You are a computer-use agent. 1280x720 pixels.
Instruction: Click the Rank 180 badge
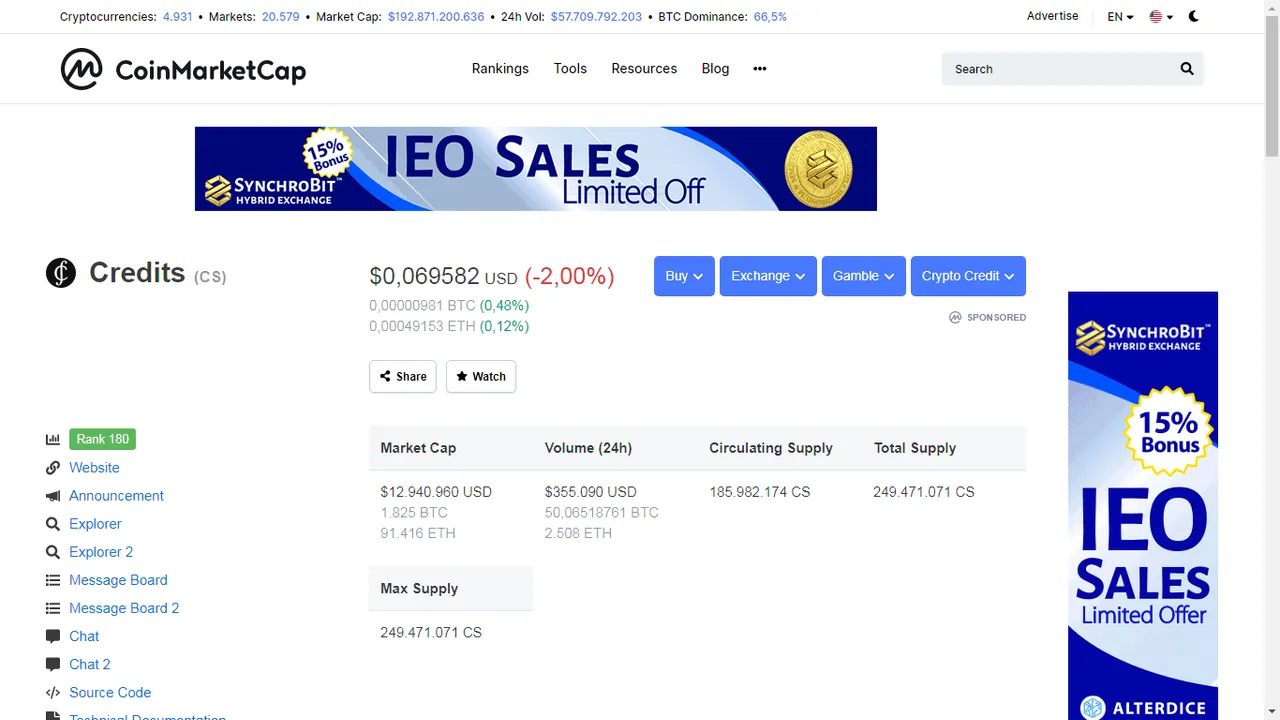coord(103,439)
